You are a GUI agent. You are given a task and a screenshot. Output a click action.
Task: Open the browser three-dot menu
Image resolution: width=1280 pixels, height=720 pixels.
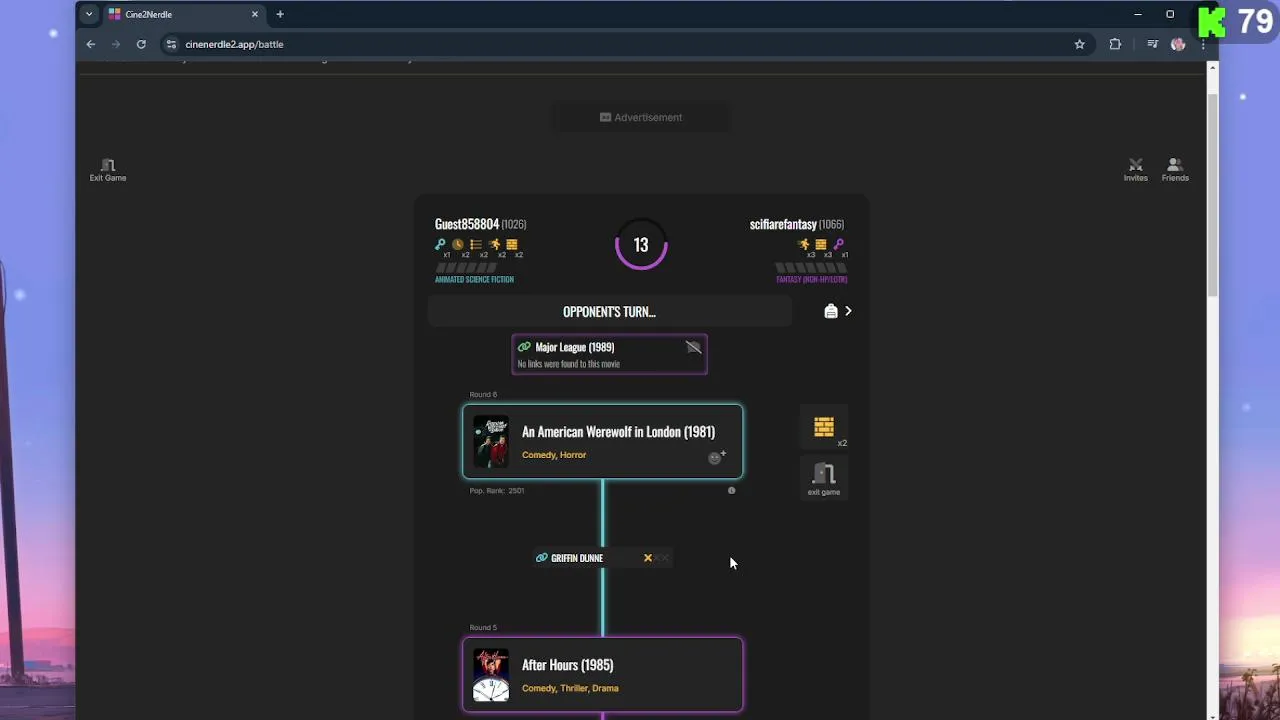(x=1202, y=44)
